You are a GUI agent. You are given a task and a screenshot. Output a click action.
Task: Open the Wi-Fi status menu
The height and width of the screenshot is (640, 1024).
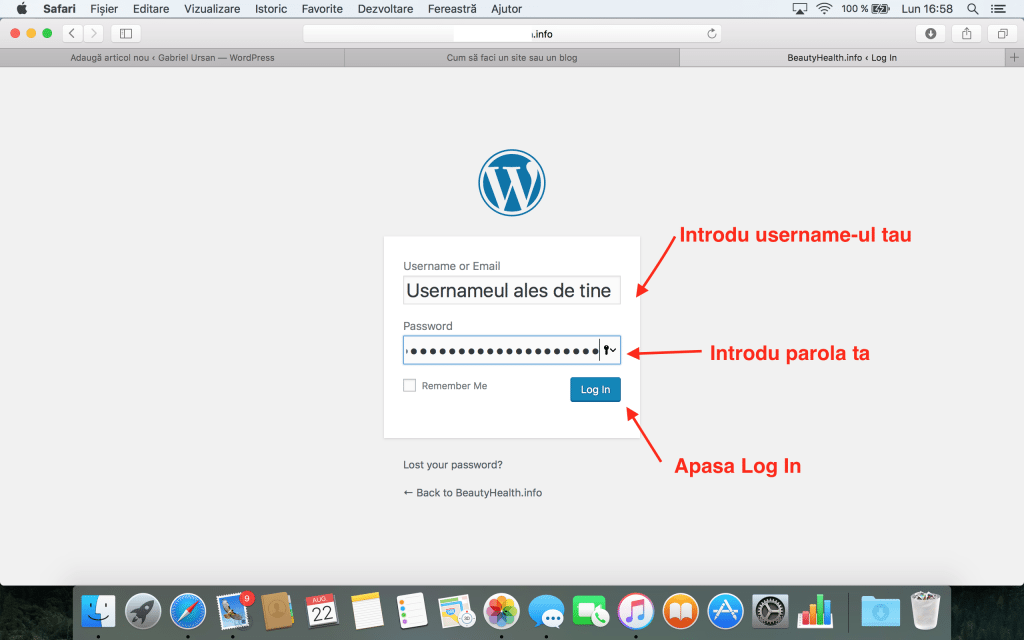(824, 8)
